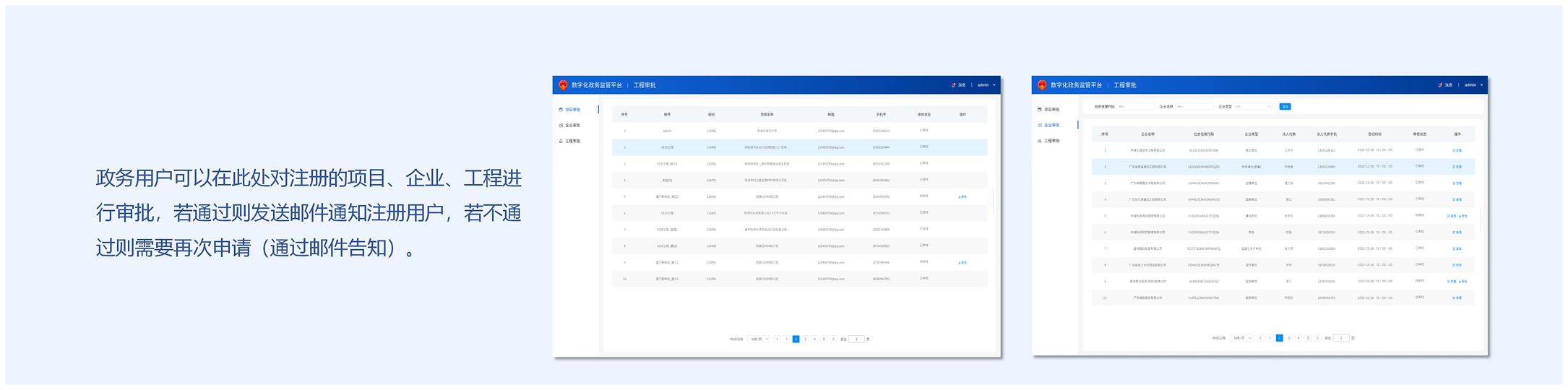The image size is (1568, 390).
Task: Select 企业审批 in right window sidebar
Action: [x=1049, y=125]
